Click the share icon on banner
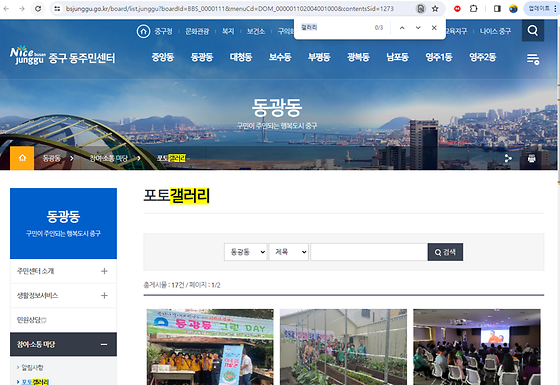This screenshot has height=385, width=560. [508, 158]
